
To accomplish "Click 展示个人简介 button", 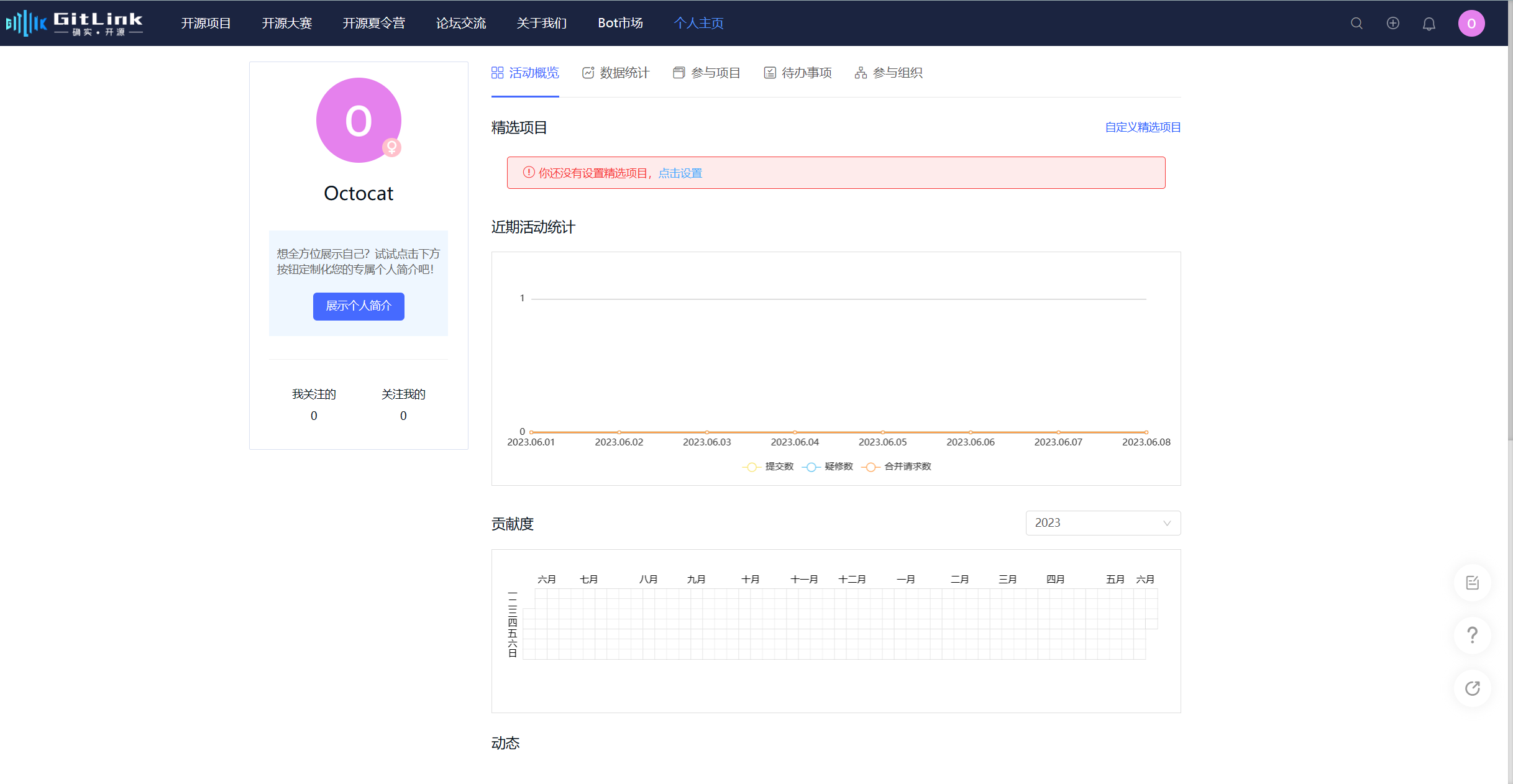I will point(359,306).
